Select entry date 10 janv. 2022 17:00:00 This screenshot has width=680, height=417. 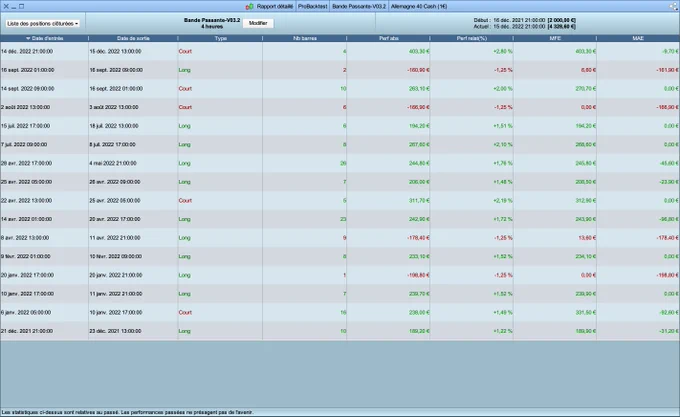click(27, 294)
